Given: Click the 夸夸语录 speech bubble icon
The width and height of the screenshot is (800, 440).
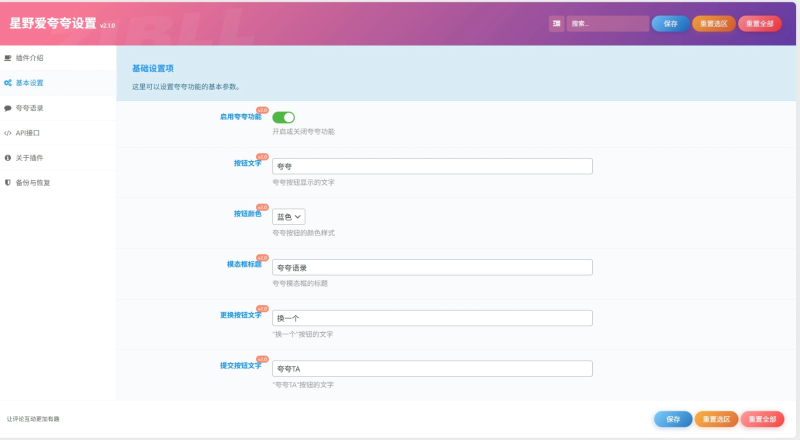Looking at the screenshot, I should tap(8, 108).
